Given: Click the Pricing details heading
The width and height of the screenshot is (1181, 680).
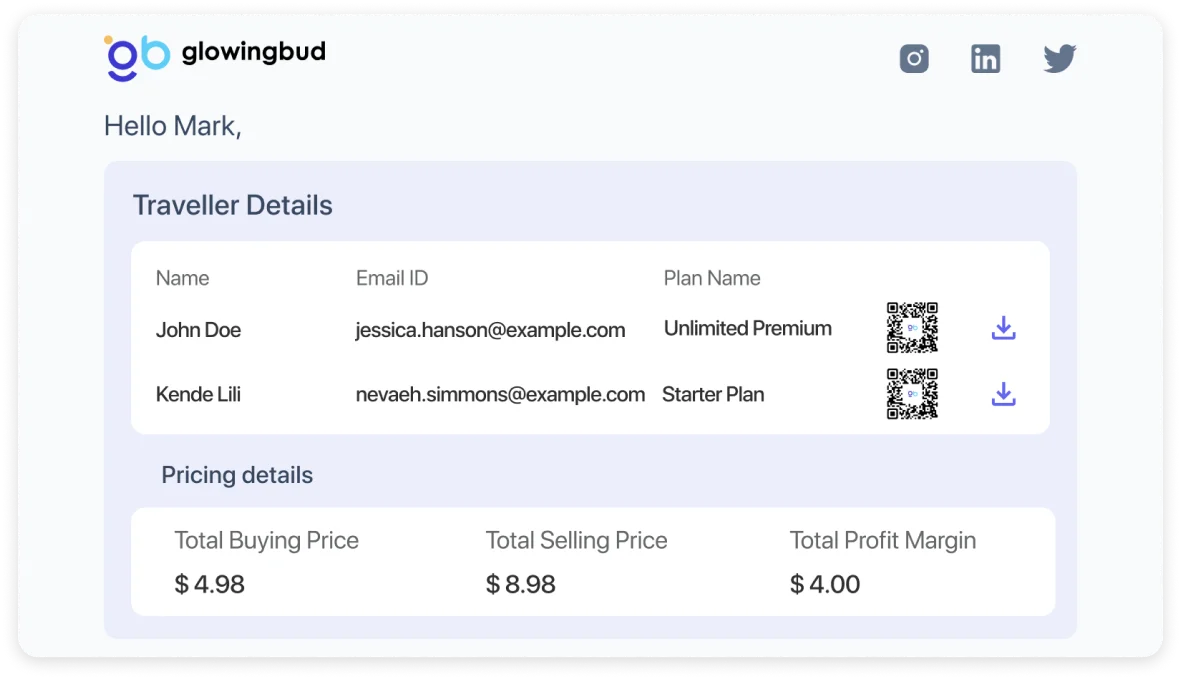Looking at the screenshot, I should 237,475.
